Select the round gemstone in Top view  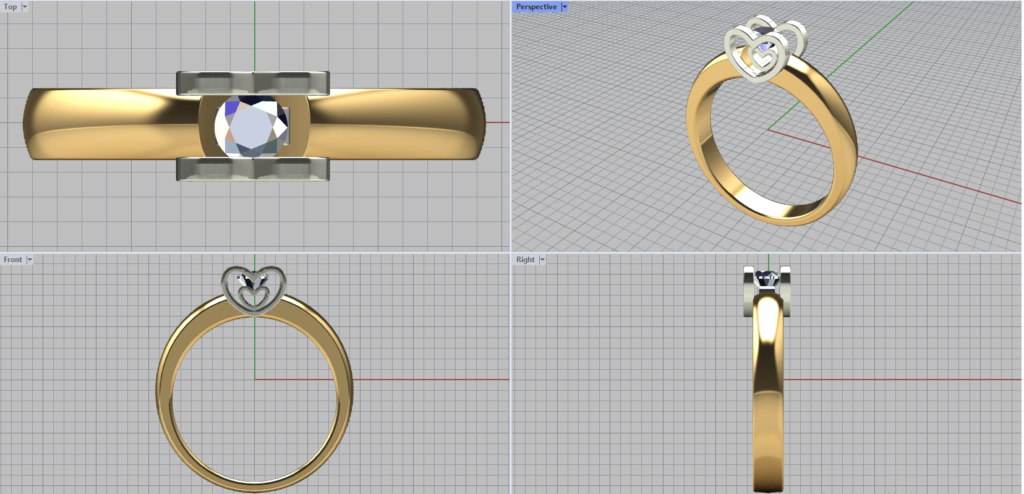251,127
